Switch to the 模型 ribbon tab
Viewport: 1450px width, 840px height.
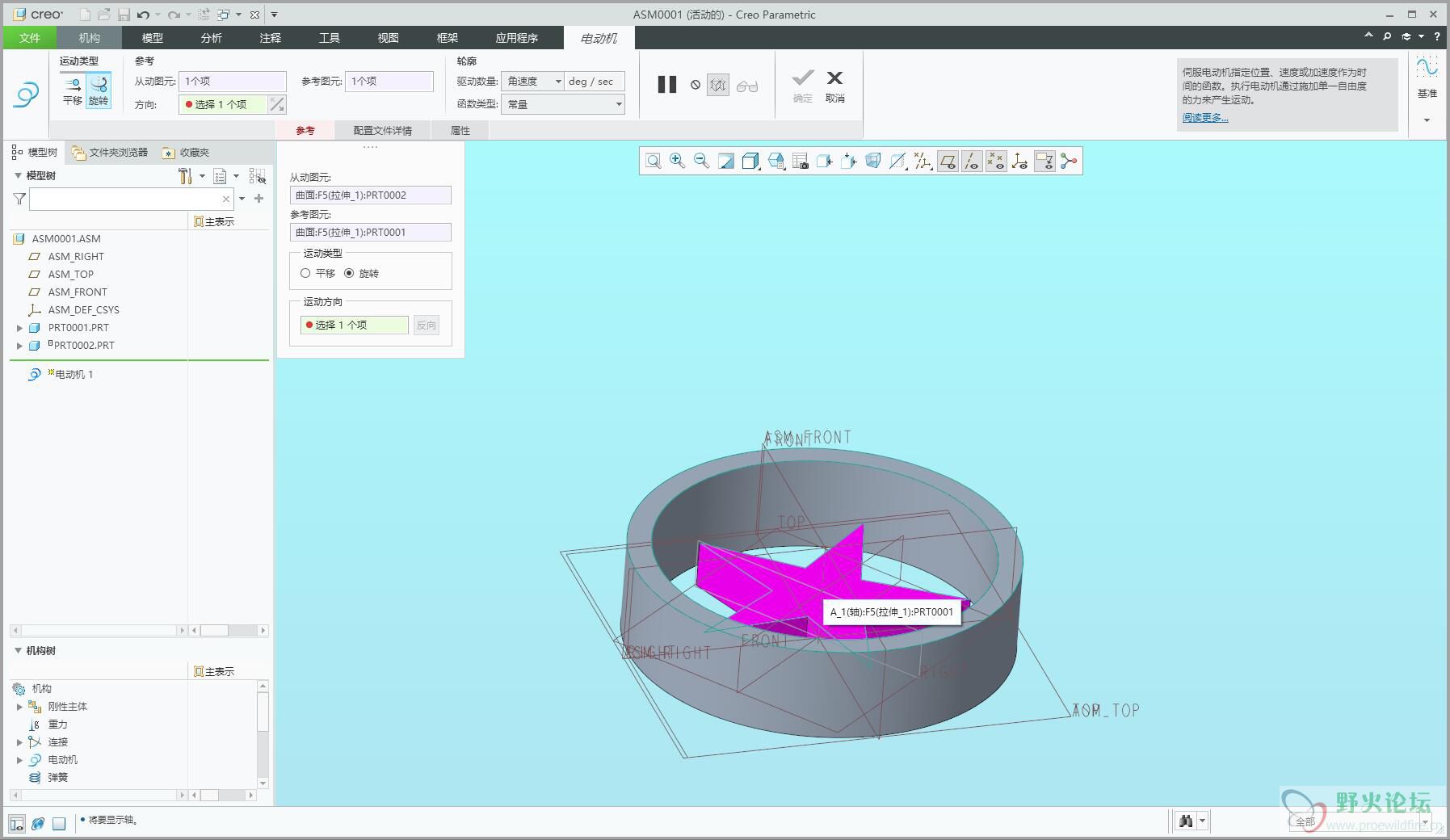[x=152, y=38]
